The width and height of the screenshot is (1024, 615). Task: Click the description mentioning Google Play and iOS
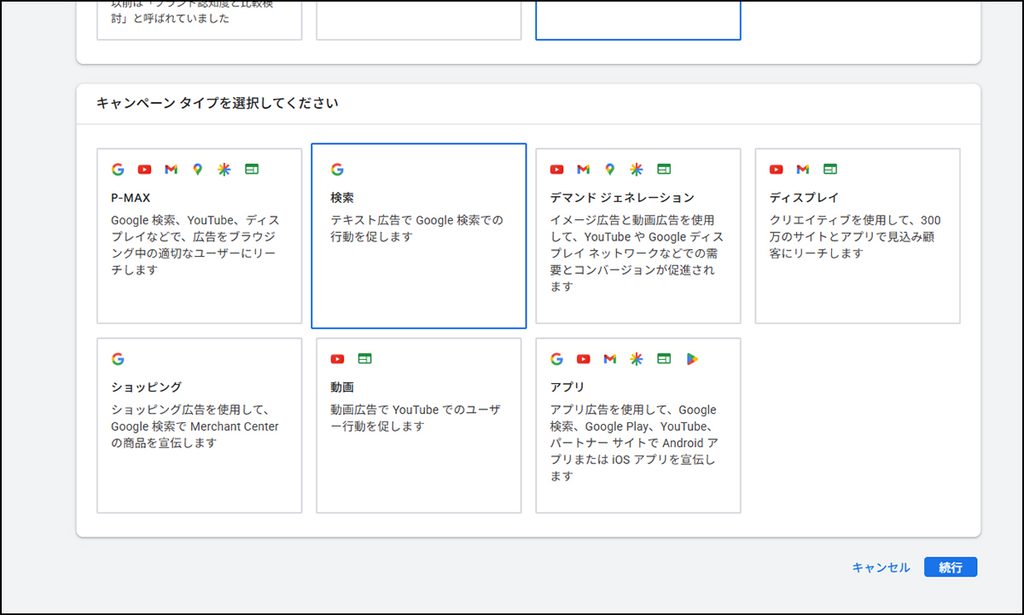[634, 443]
